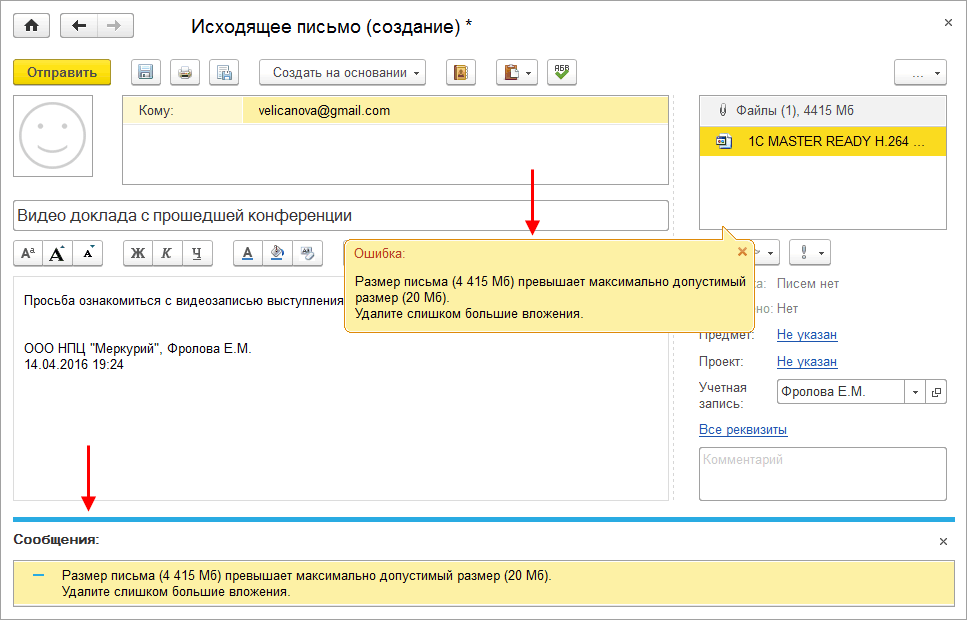The height and width of the screenshot is (620, 967).
Task: Toggle italic К formatting
Action: [167, 253]
